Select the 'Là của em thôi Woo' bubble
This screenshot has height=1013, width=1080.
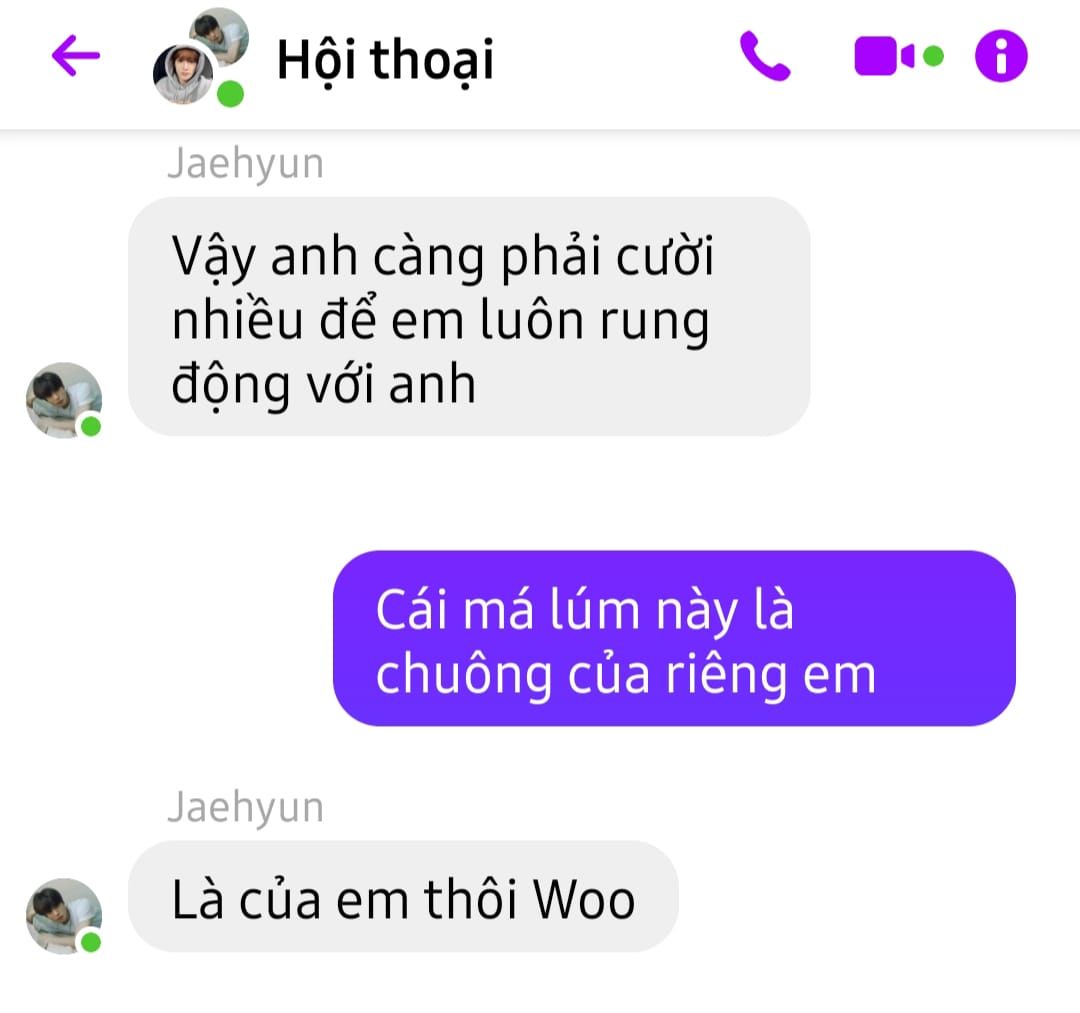[403, 897]
